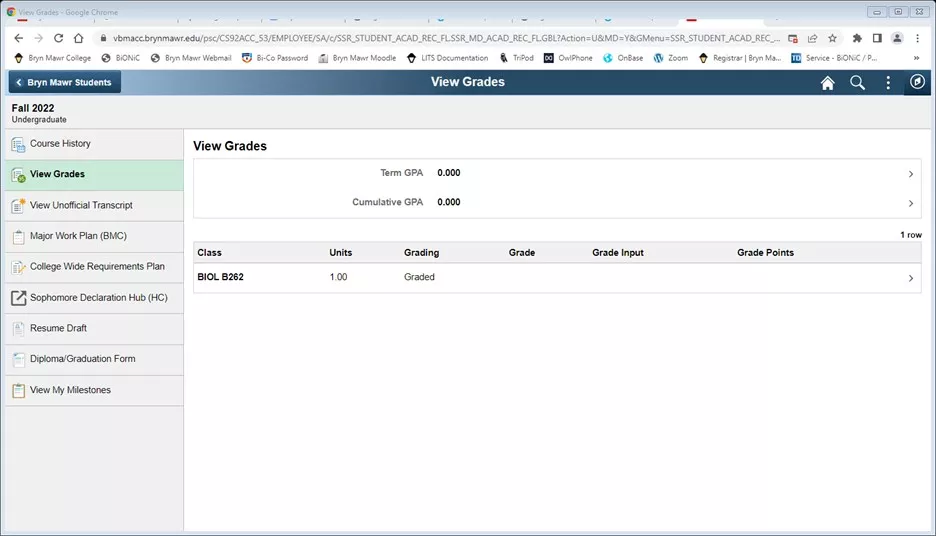Open College Wide Requirements Plan
This screenshot has height=536, width=936.
(x=94, y=267)
